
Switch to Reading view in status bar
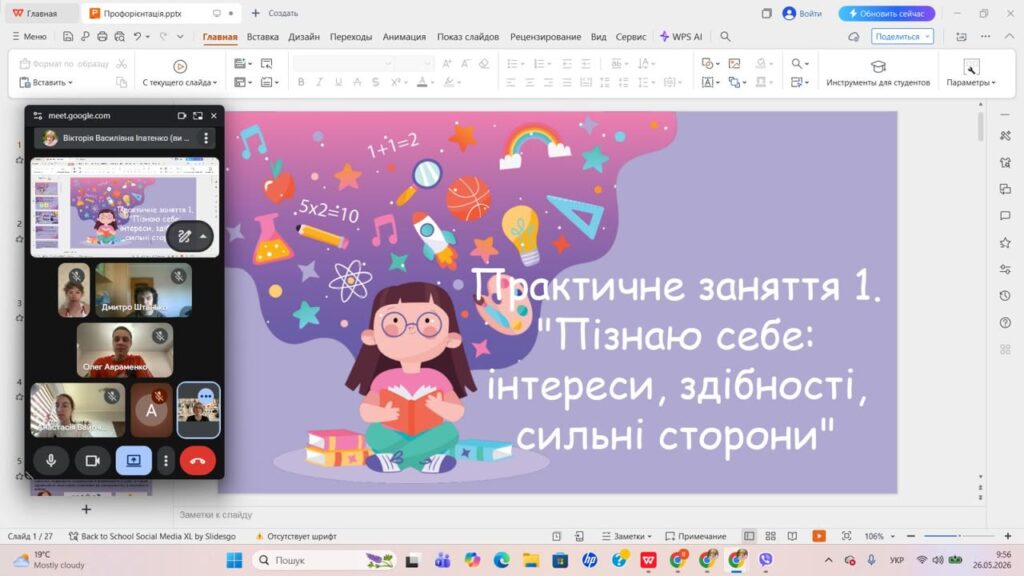click(x=792, y=536)
